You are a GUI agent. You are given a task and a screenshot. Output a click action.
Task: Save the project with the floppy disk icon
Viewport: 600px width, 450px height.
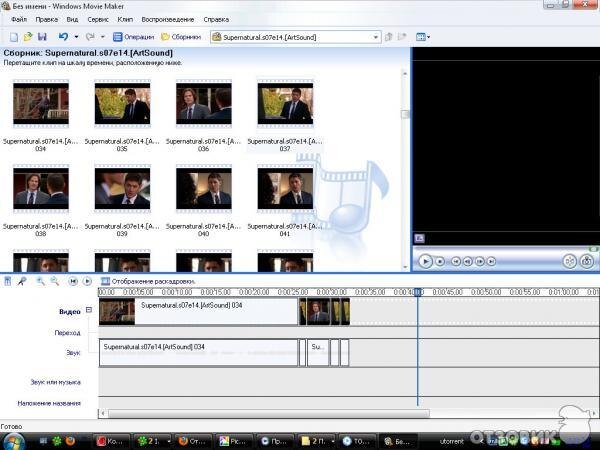tap(42, 37)
